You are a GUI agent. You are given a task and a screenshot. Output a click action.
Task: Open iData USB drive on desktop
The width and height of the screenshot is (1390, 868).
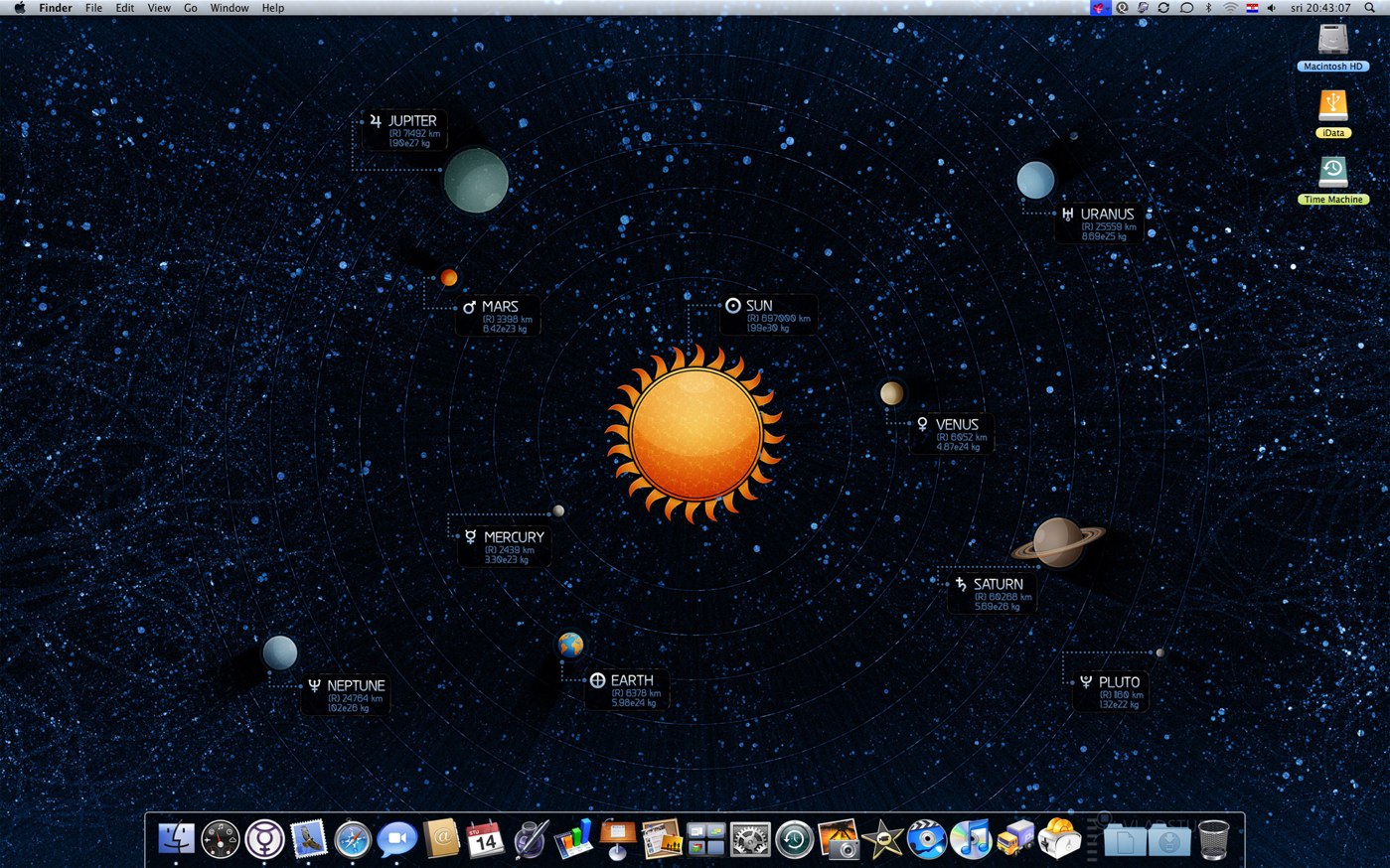tap(1332, 113)
